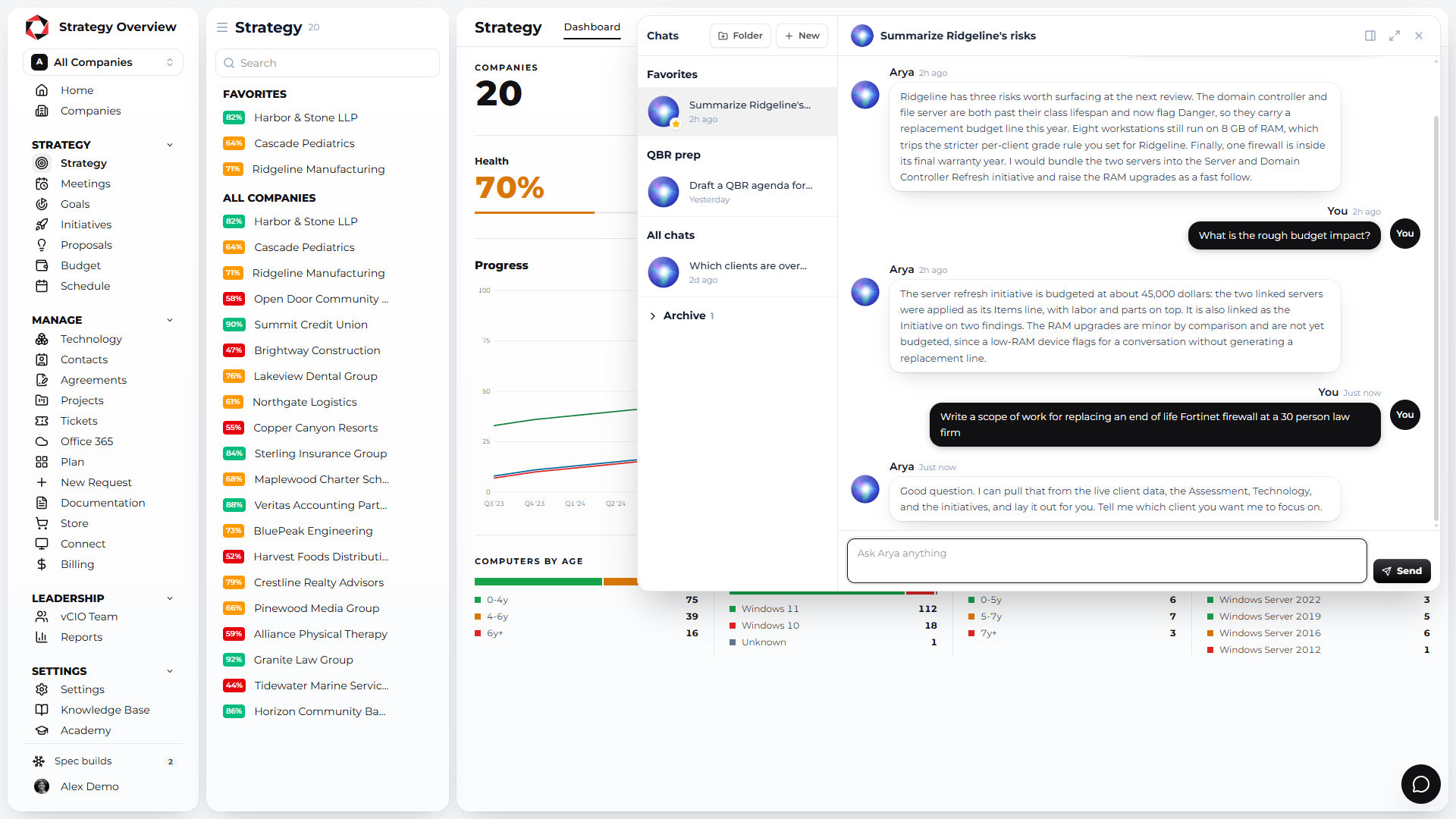Toggle chat side panel layout icon
Screen dimensions: 1456x819
click(1370, 36)
